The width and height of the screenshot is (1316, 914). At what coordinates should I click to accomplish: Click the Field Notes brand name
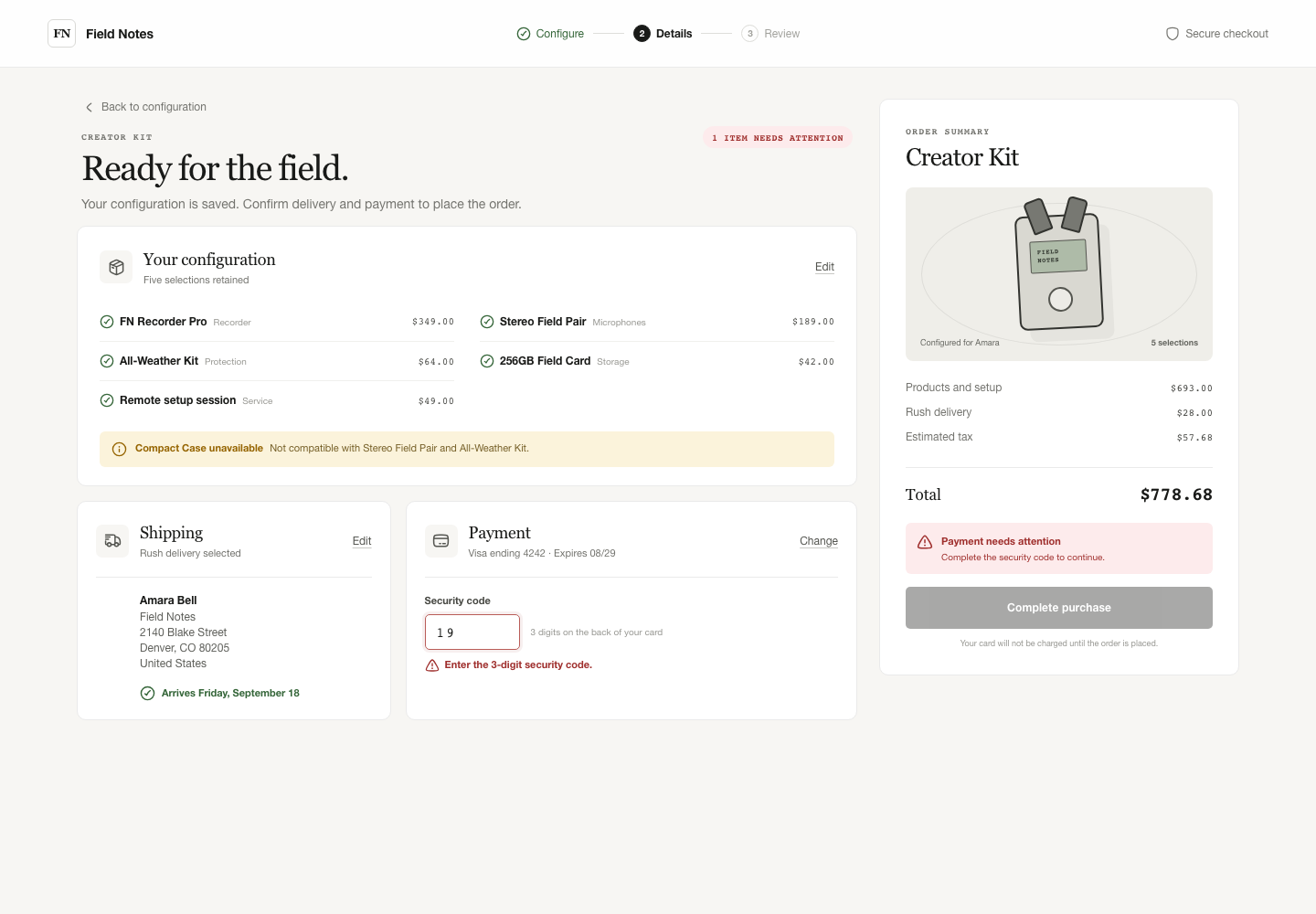(120, 34)
